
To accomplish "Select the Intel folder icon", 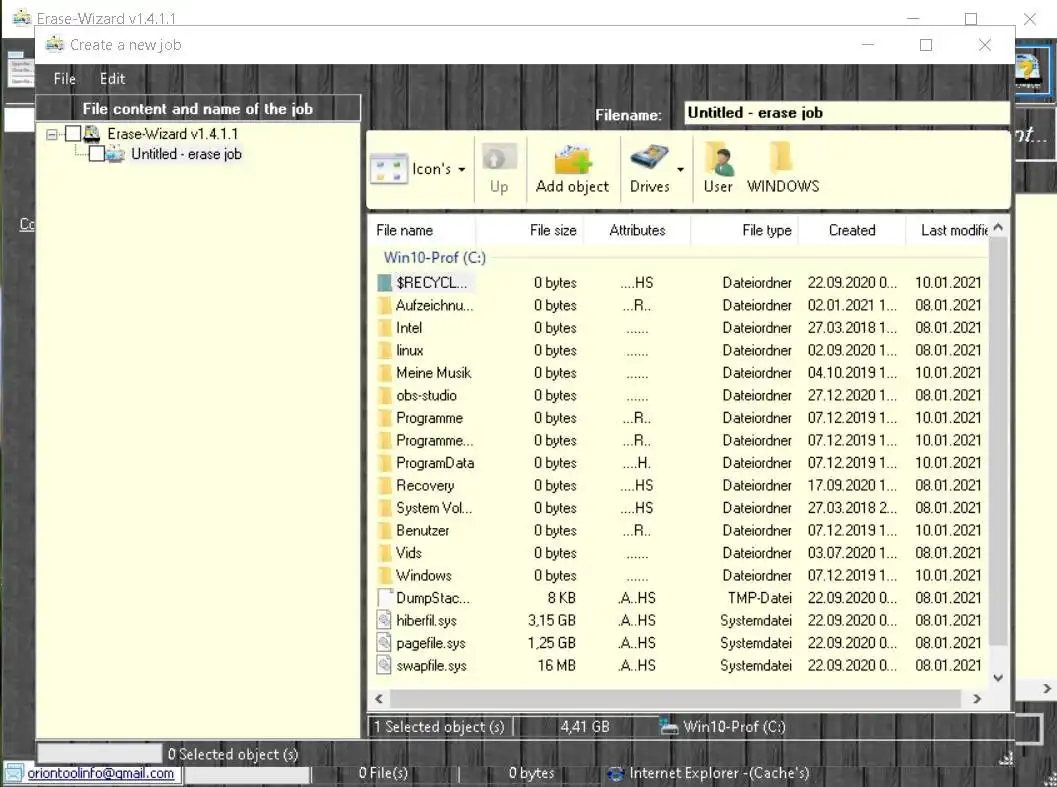I will point(384,328).
